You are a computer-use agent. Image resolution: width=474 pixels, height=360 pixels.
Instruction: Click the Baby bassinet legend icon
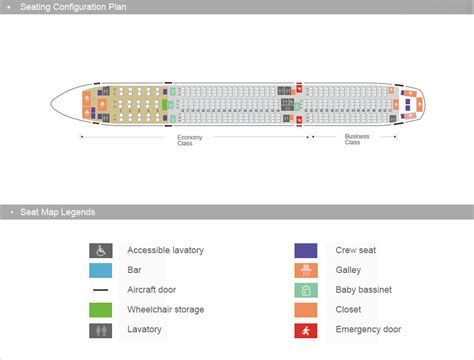tap(306, 290)
